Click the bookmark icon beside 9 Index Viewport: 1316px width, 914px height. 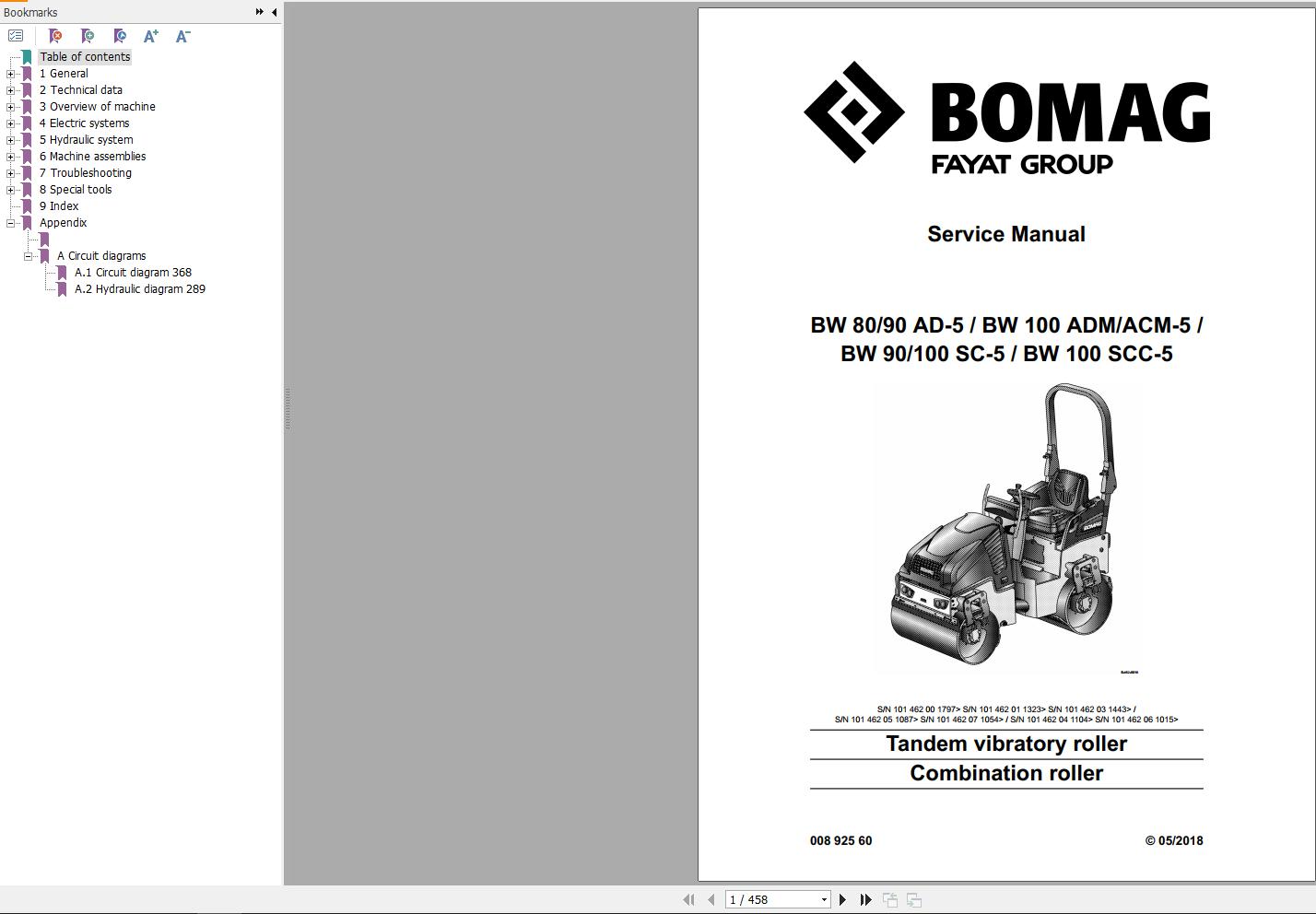(27, 206)
